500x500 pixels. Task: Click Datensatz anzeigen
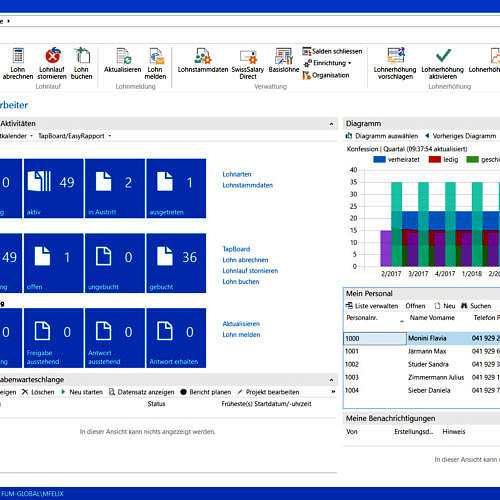(142, 392)
